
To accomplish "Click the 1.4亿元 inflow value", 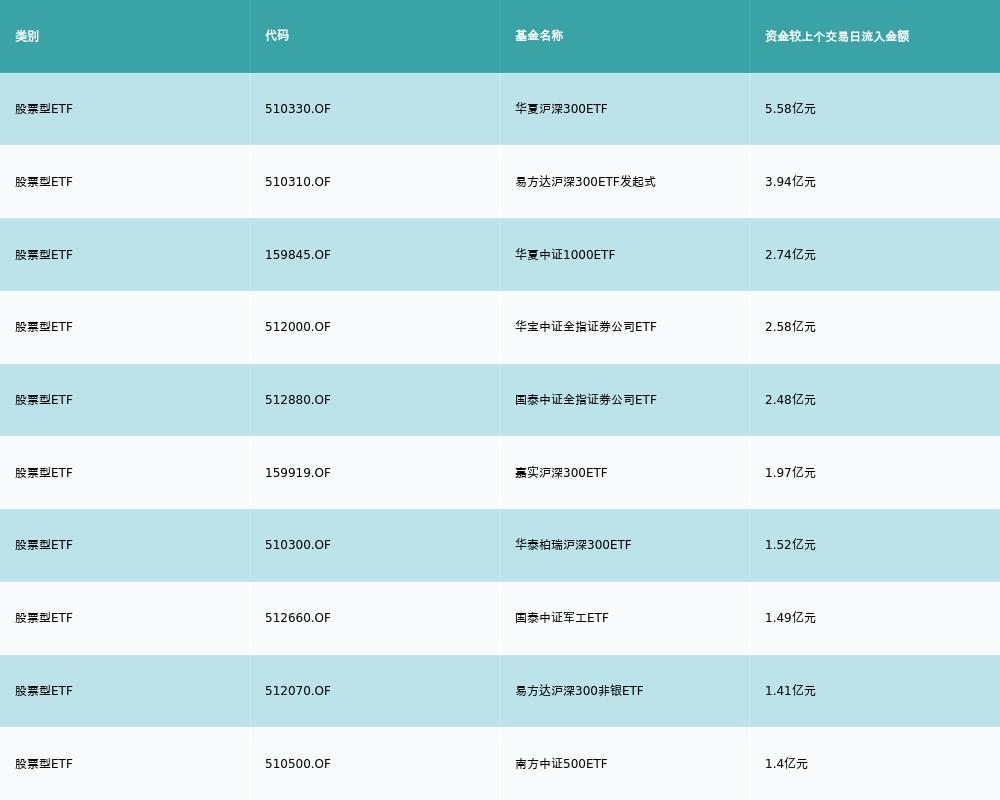I will click(786, 764).
